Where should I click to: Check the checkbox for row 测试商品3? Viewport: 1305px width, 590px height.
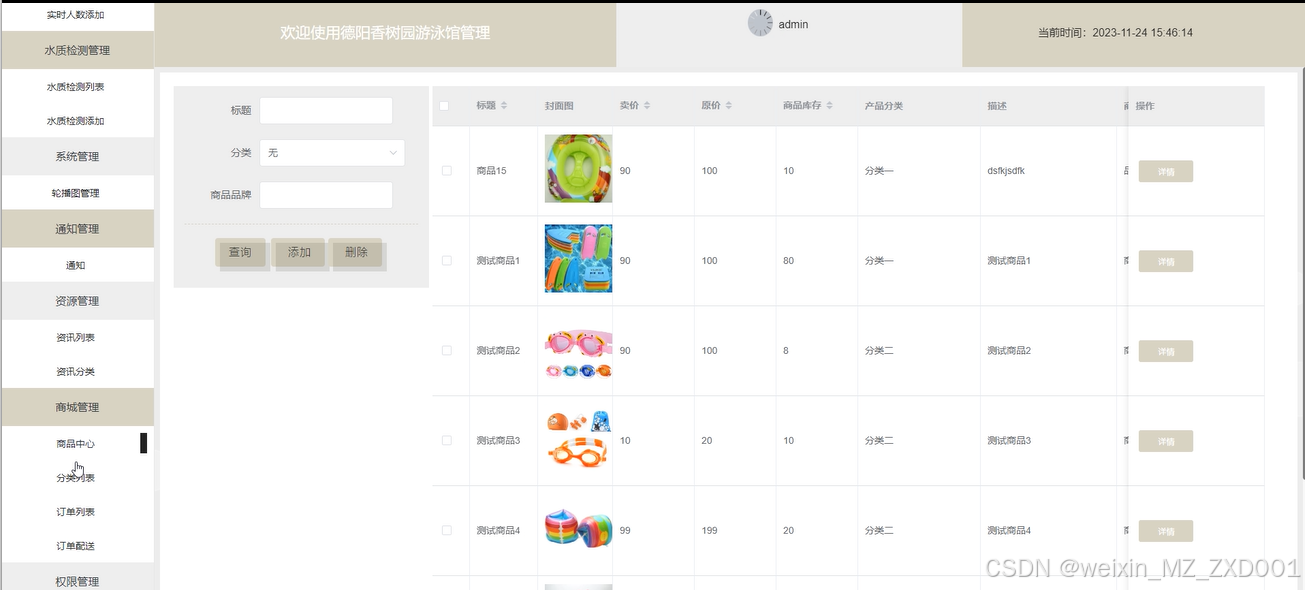[x=447, y=441]
